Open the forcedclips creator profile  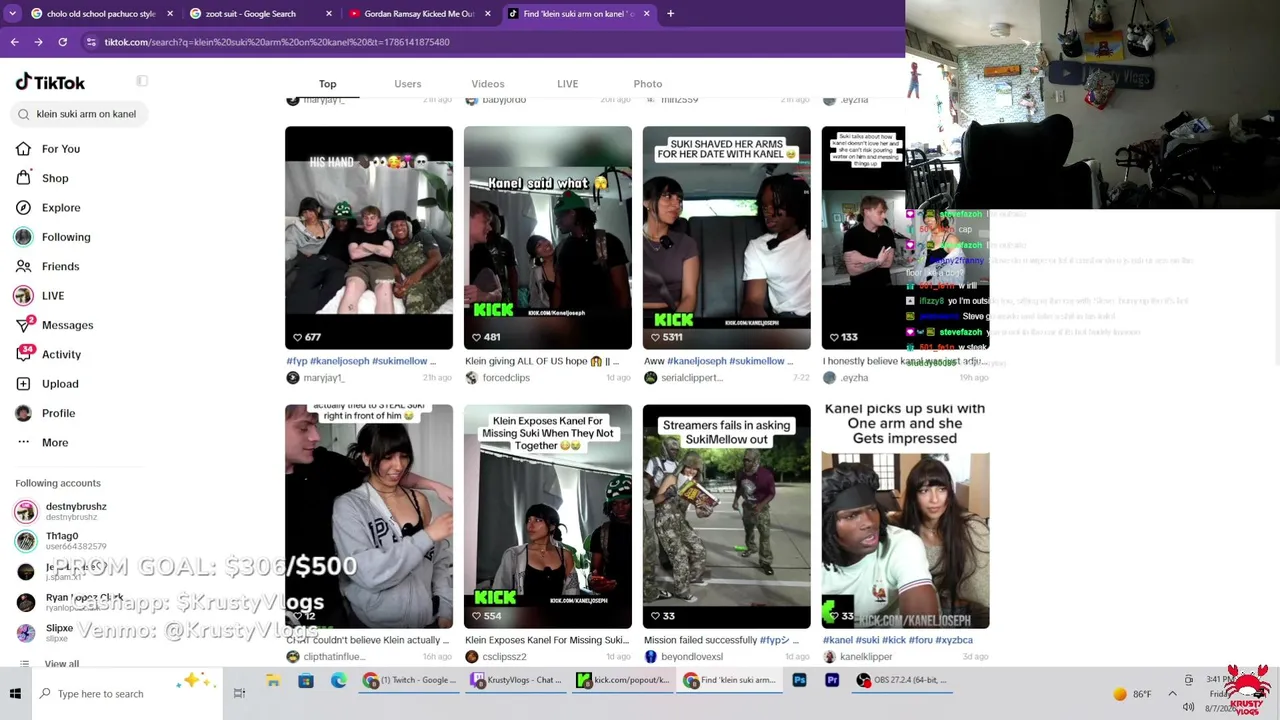[x=506, y=378]
